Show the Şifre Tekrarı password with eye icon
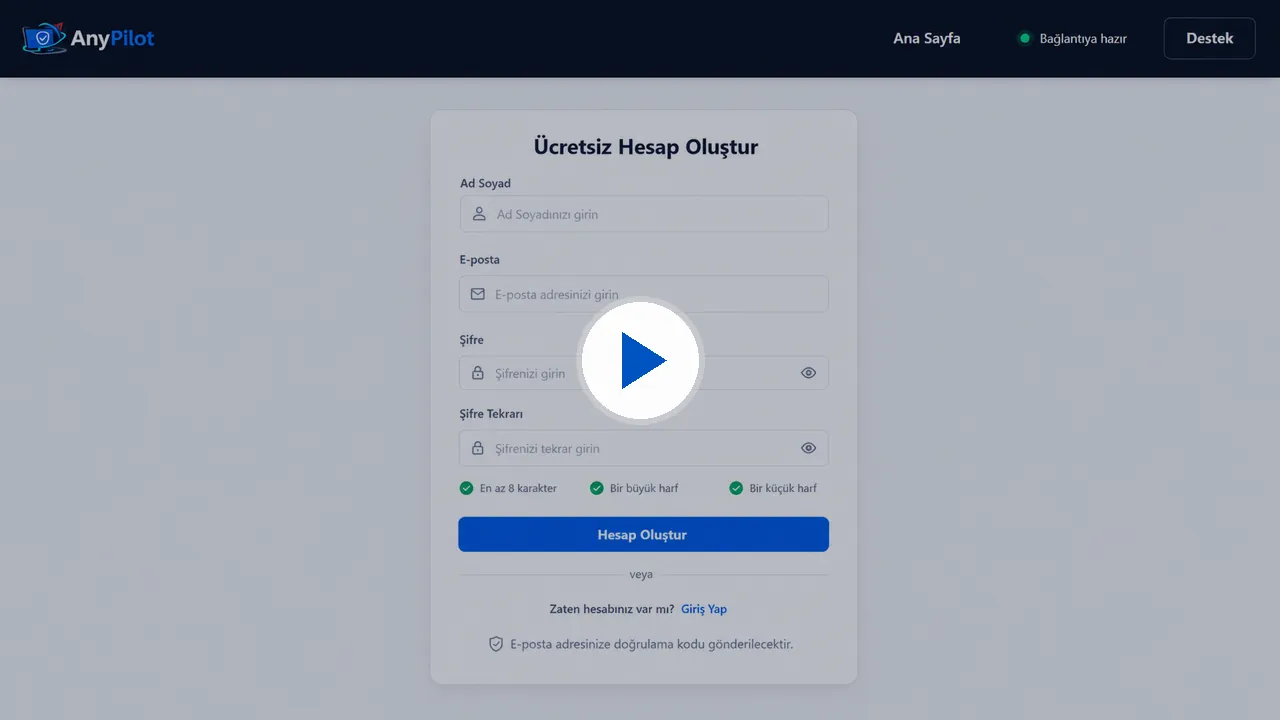1280x720 pixels. click(x=809, y=448)
